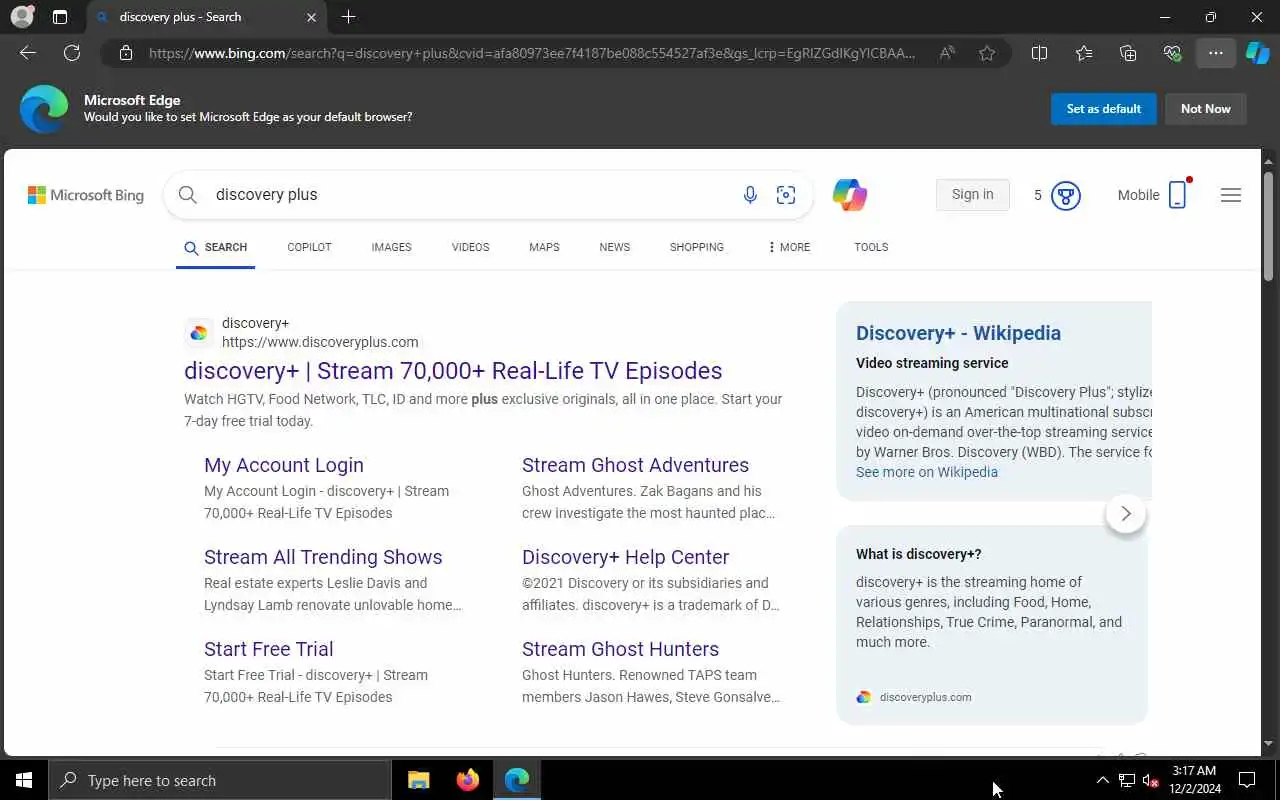Start Read aloud from address bar
This screenshot has width=1280, height=800.
point(946,53)
